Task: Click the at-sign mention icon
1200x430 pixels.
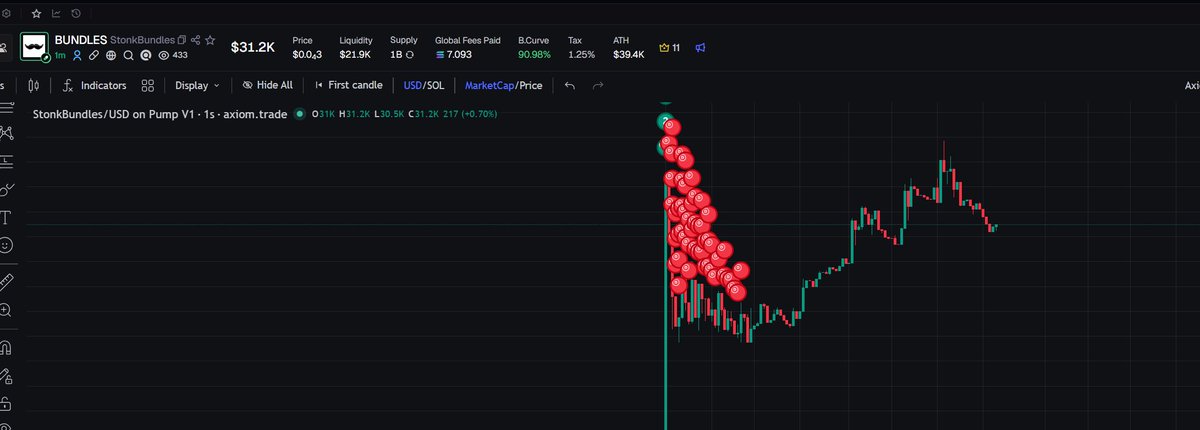Action: (145, 55)
